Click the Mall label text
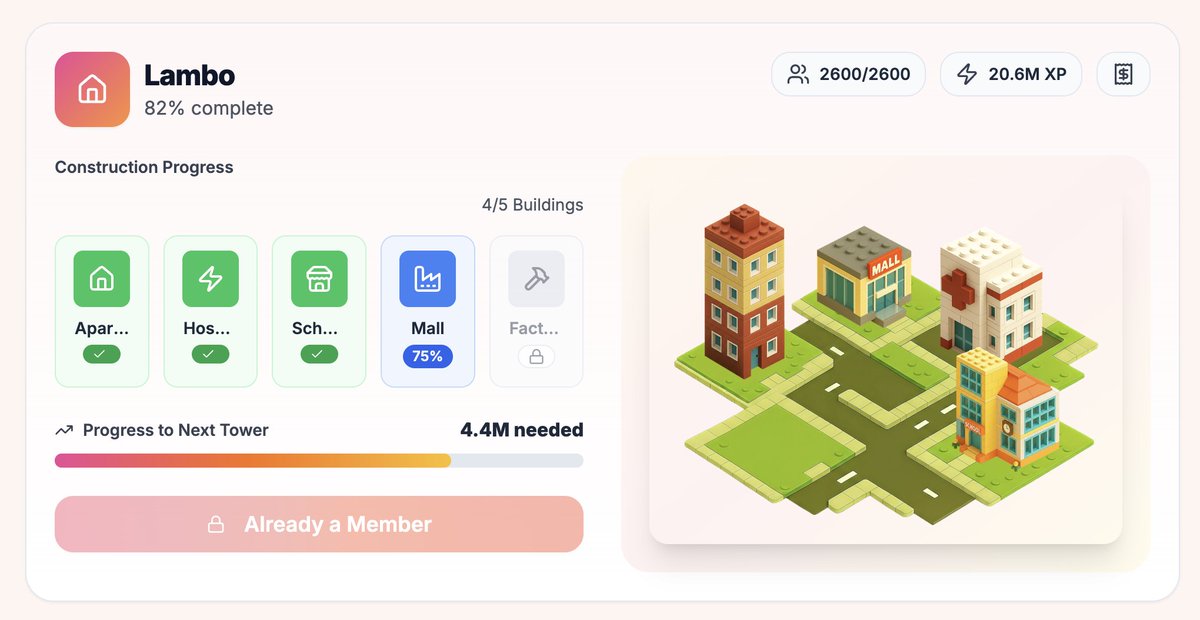The image size is (1200, 620). 428,328
